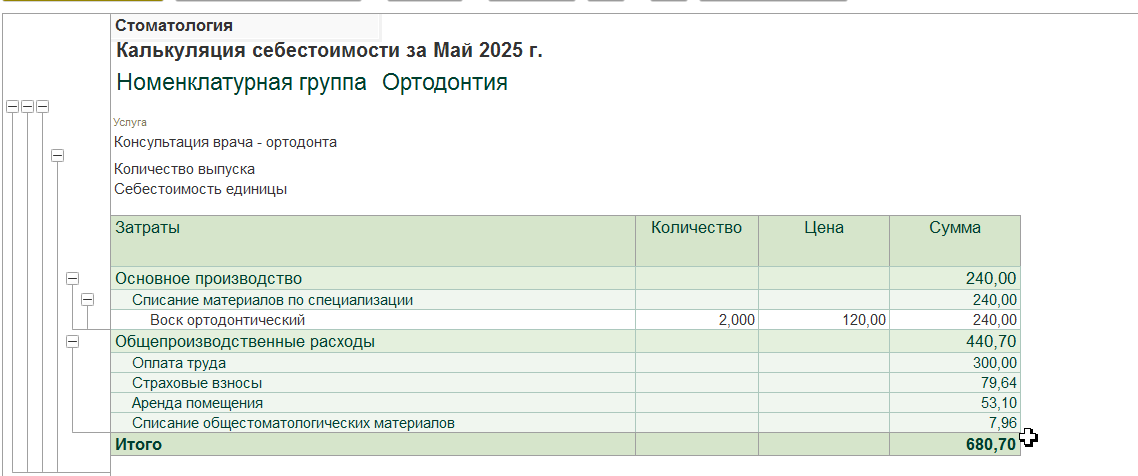
Task: Select the Себестоимость единицы label
Action: click(x=200, y=189)
